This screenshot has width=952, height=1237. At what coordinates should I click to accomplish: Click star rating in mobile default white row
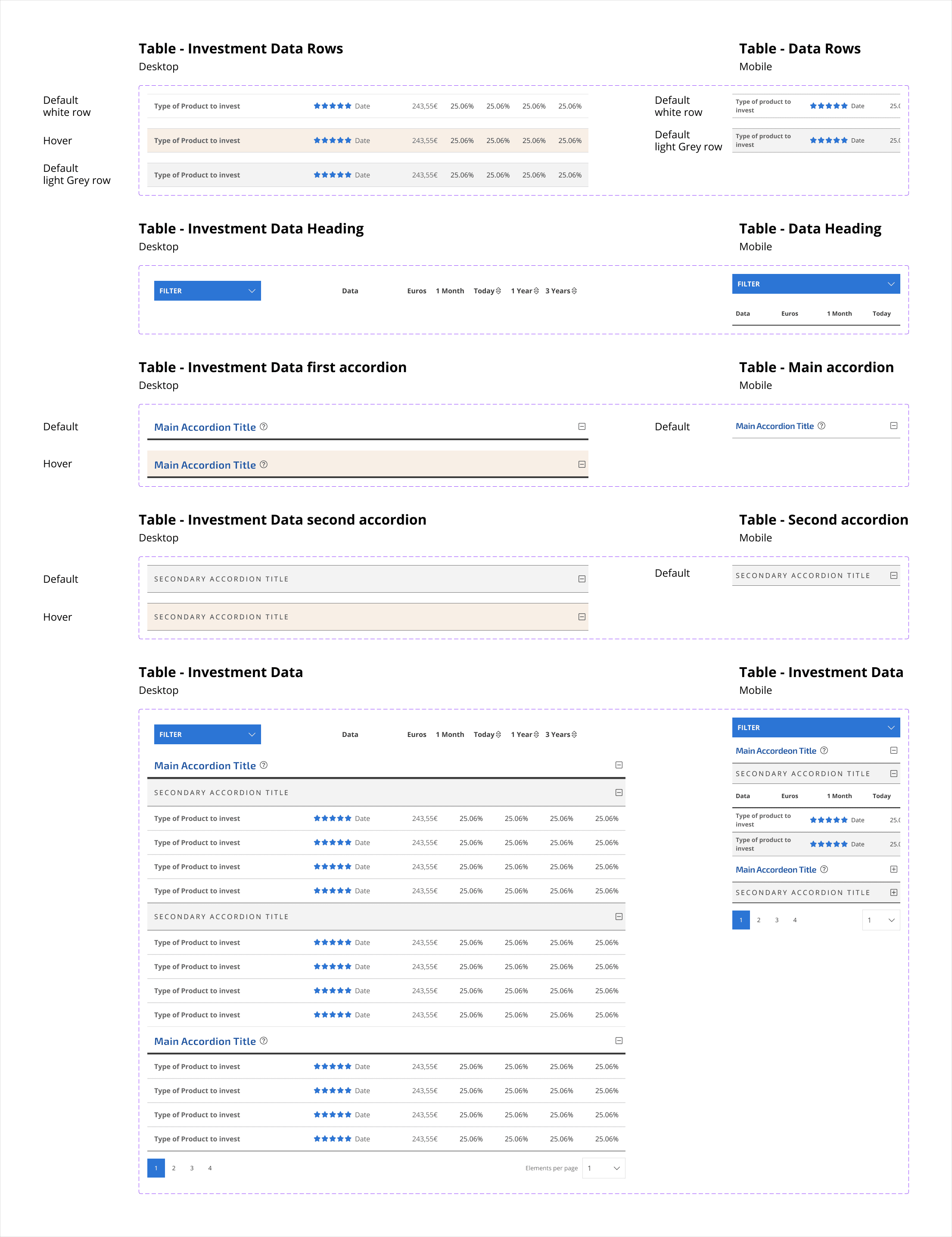828,106
